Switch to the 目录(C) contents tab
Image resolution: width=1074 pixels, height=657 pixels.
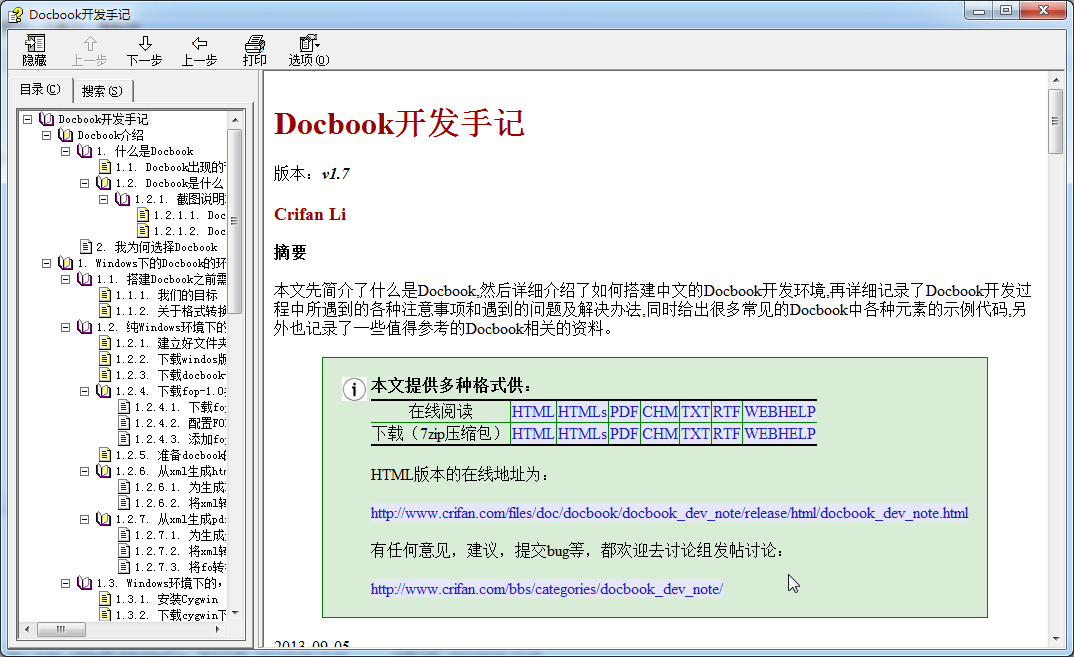tap(40, 89)
